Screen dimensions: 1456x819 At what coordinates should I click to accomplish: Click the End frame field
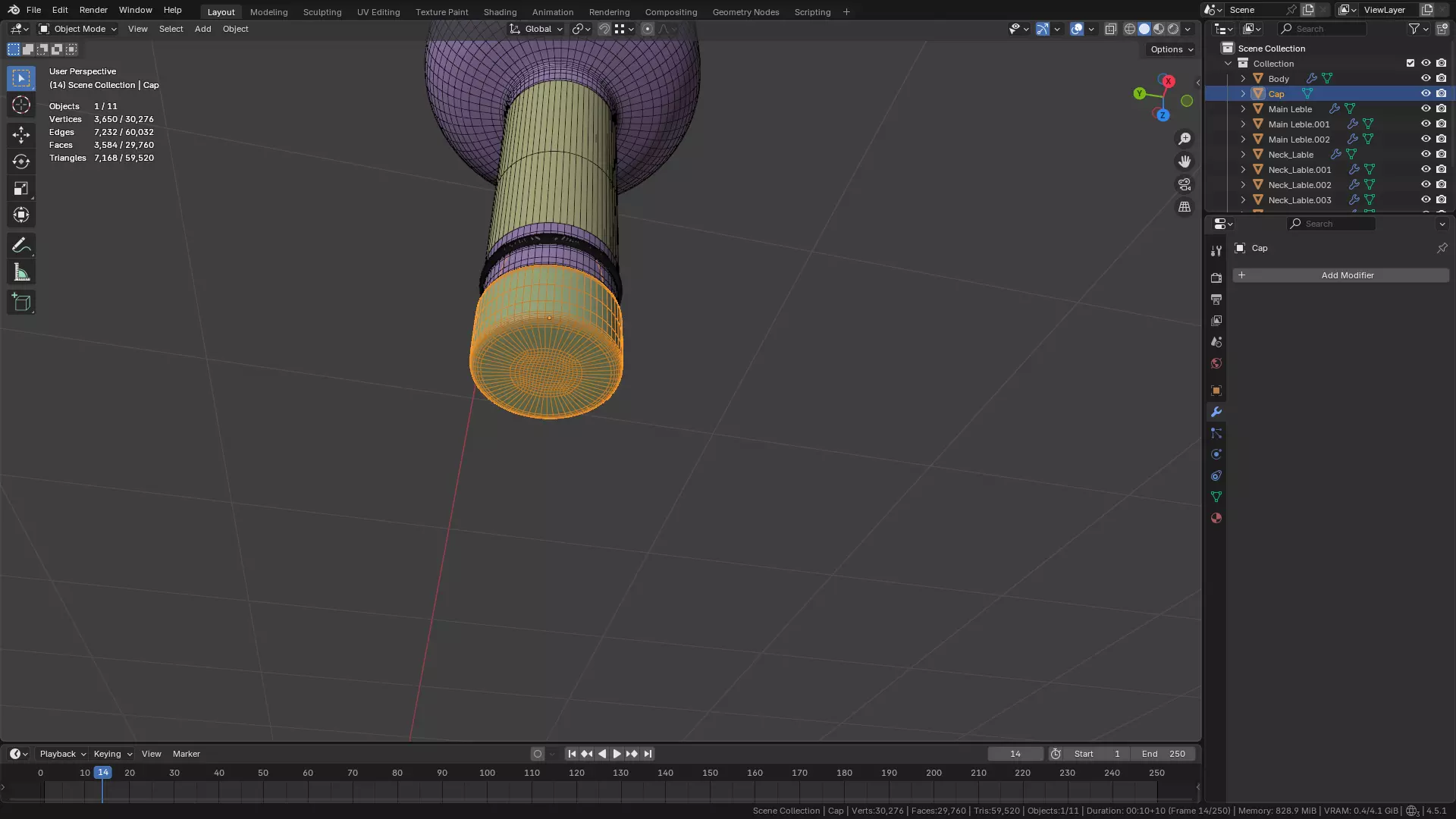point(1163,754)
